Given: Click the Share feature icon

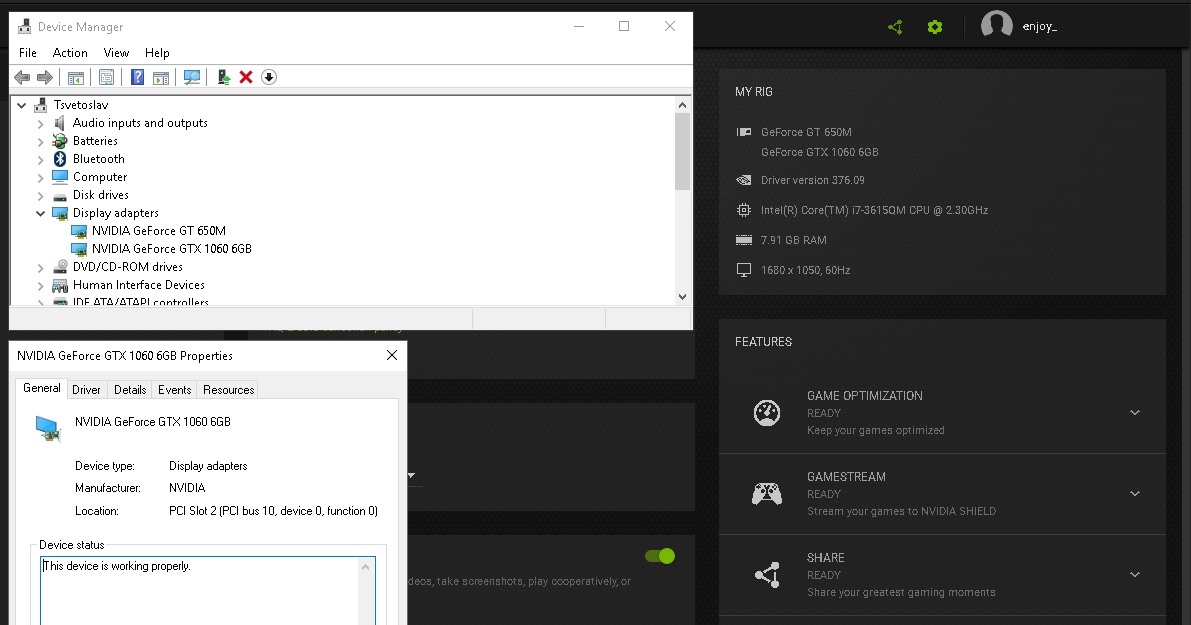Looking at the screenshot, I should pyautogui.click(x=767, y=575).
